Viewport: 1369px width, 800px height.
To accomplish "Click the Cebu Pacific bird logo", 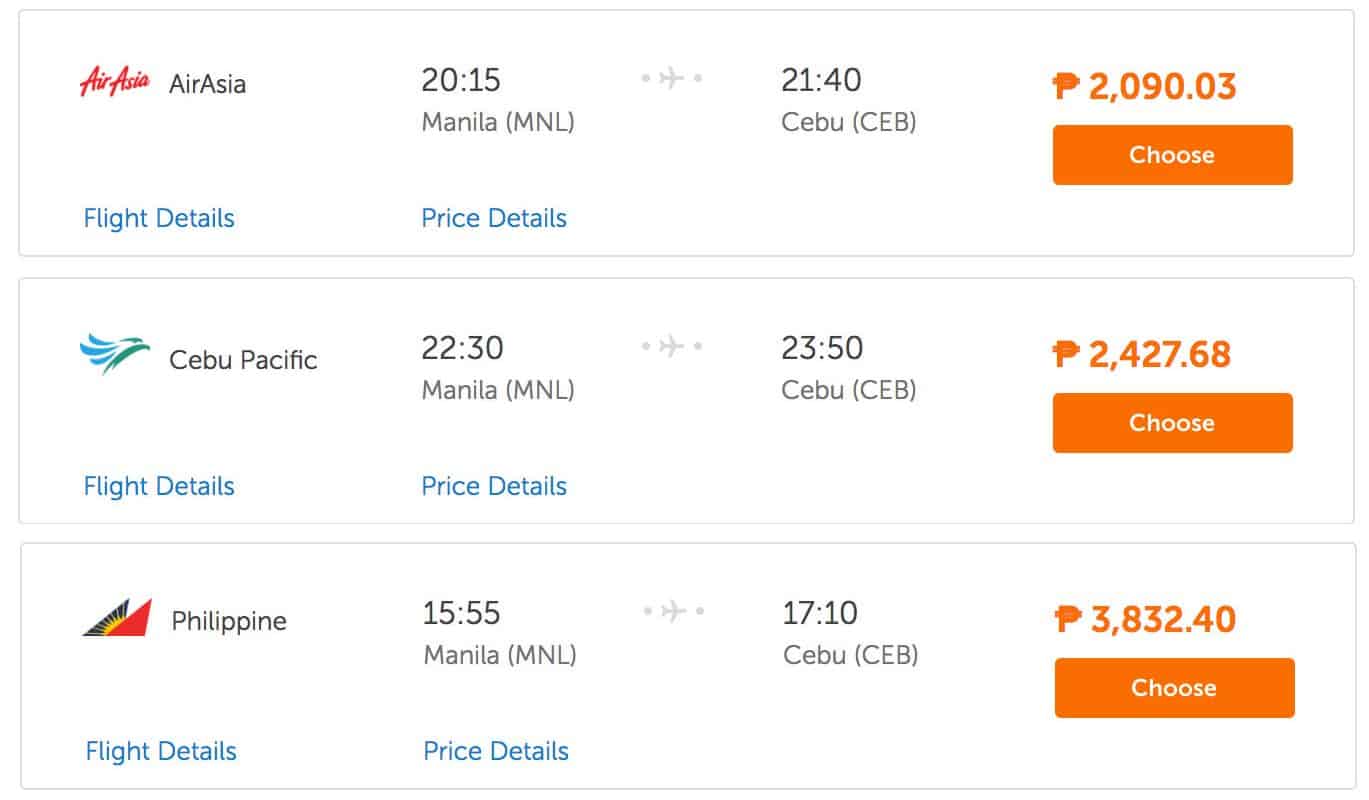I will (114, 354).
